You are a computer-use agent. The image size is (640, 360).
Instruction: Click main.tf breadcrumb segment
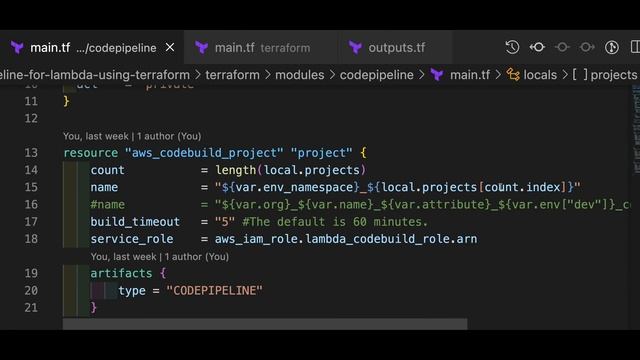tap(470, 75)
